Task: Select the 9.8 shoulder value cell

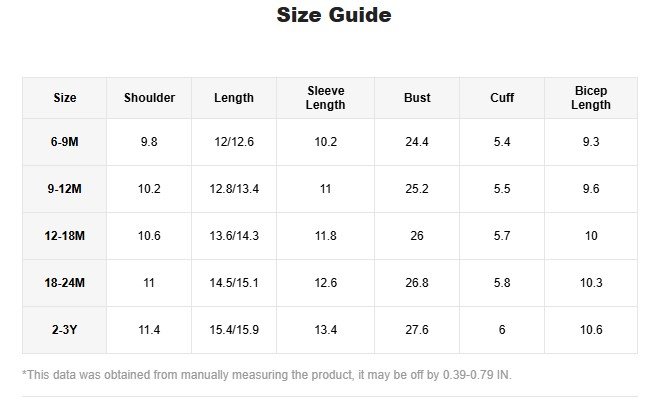Action: tap(149, 142)
